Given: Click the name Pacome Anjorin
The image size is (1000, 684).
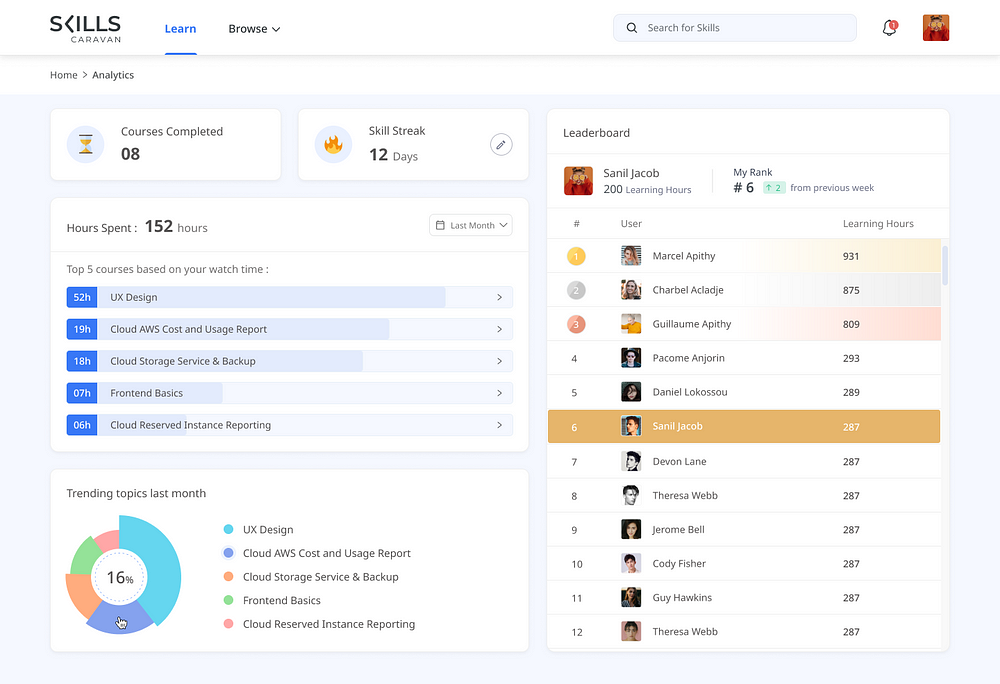Looking at the screenshot, I should (688, 358).
